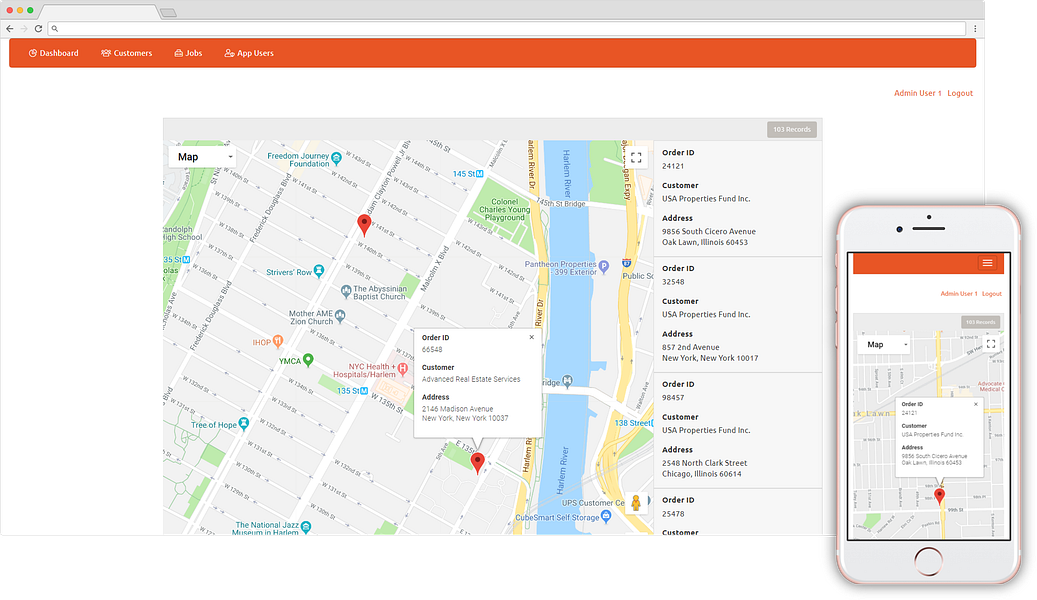Open the App Users menu item

point(249,53)
